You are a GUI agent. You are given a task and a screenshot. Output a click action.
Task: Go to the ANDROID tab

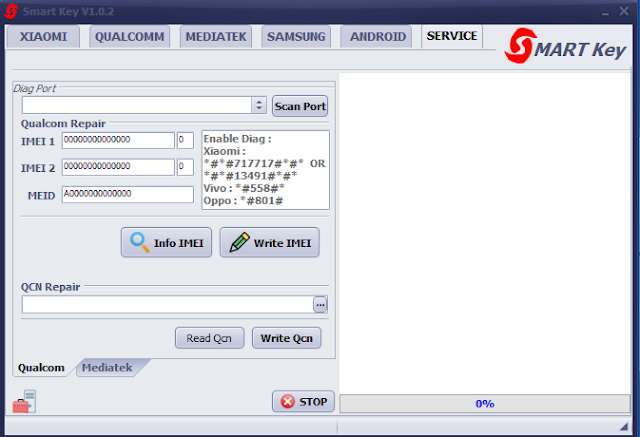pyautogui.click(x=378, y=37)
